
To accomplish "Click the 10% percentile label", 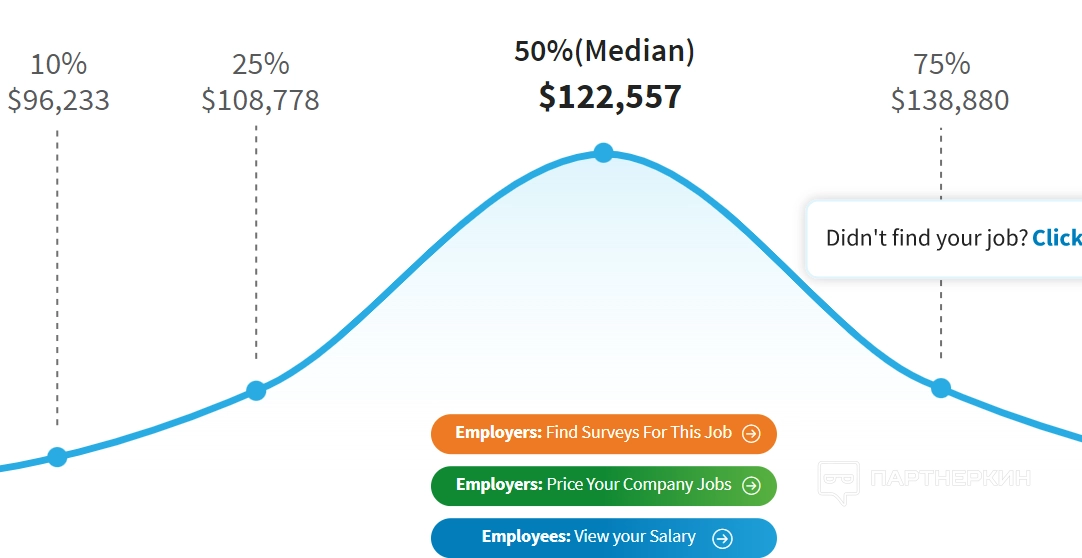I will (59, 65).
